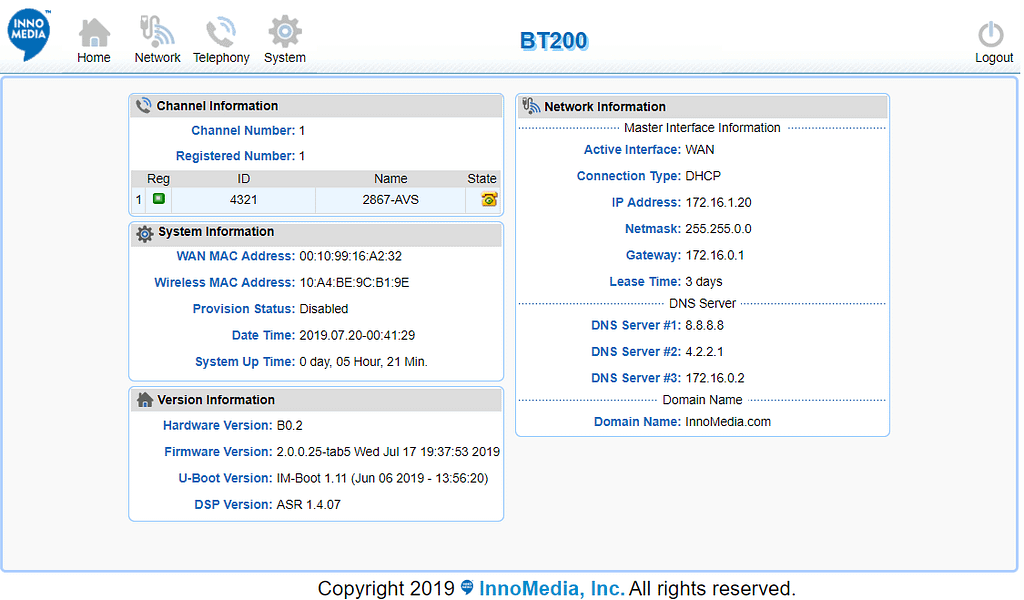Click Hardware Version value B0.2
Viewport: 1024px width, 600px height.
pos(289,426)
